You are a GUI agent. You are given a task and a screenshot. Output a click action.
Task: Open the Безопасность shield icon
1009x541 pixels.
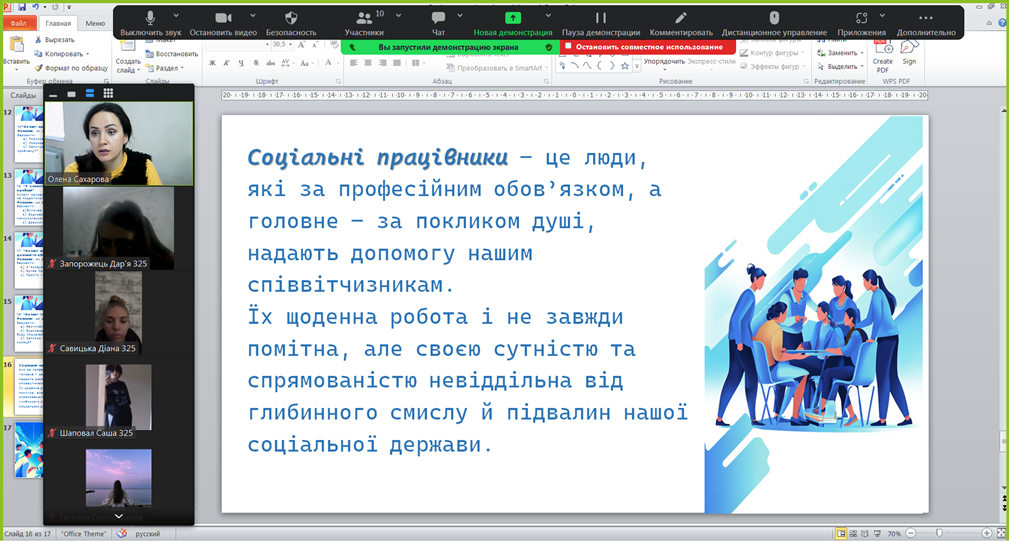click(291, 19)
